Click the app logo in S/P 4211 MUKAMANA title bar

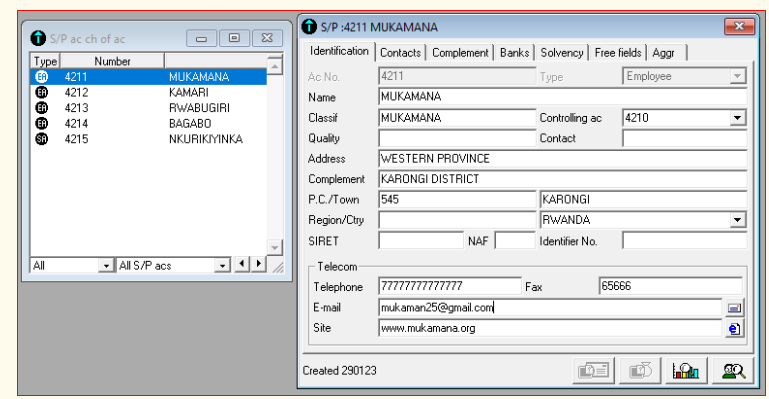[x=309, y=26]
